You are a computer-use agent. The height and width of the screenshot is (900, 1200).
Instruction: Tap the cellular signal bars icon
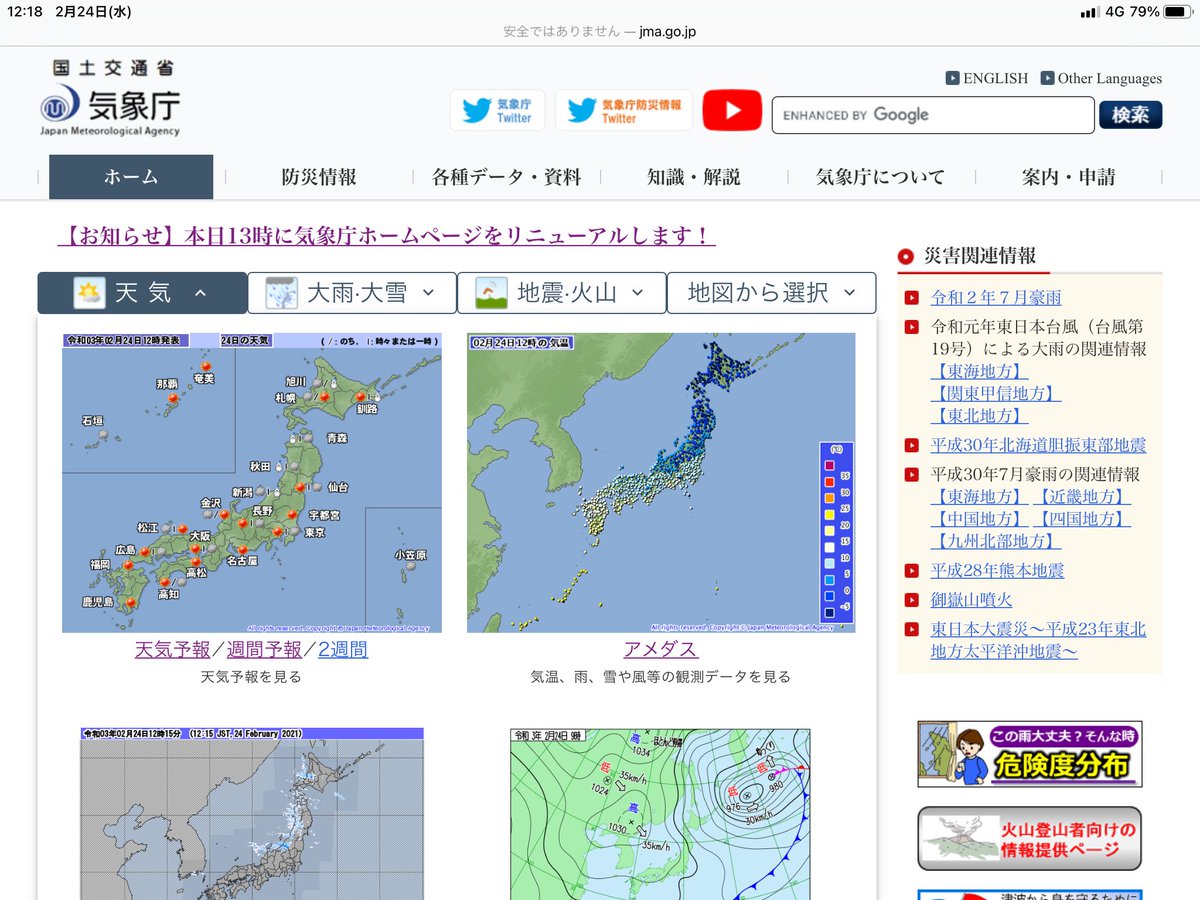tap(1090, 12)
